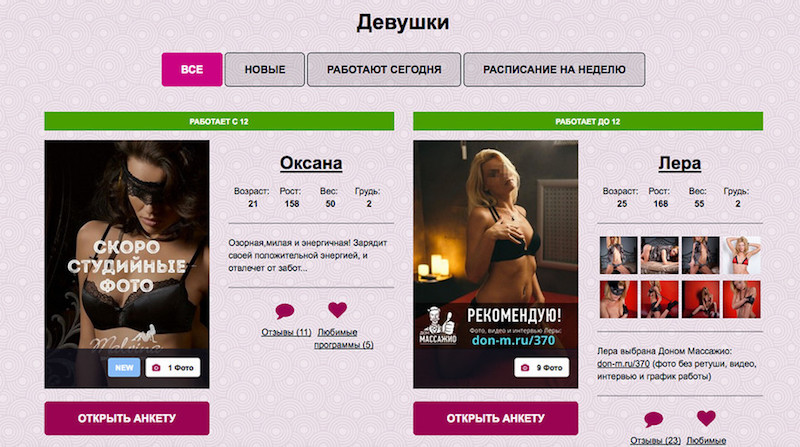Viewport: 800px width, 447px height.
Task: Click the camera icon on 1 Фото badge
Action: tap(157, 367)
